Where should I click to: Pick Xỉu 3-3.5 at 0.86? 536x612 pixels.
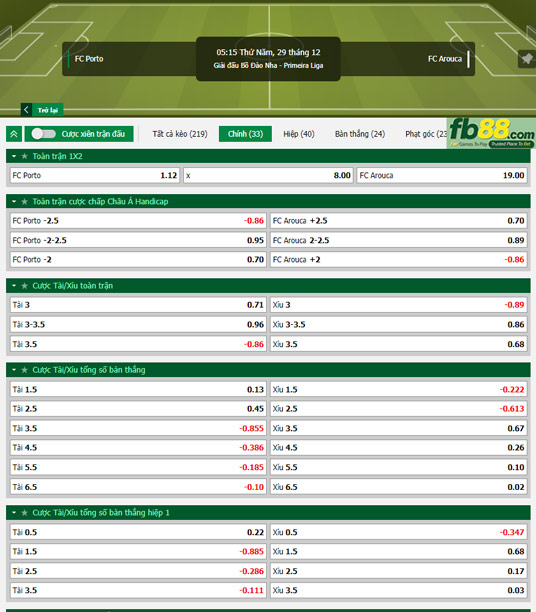point(399,324)
